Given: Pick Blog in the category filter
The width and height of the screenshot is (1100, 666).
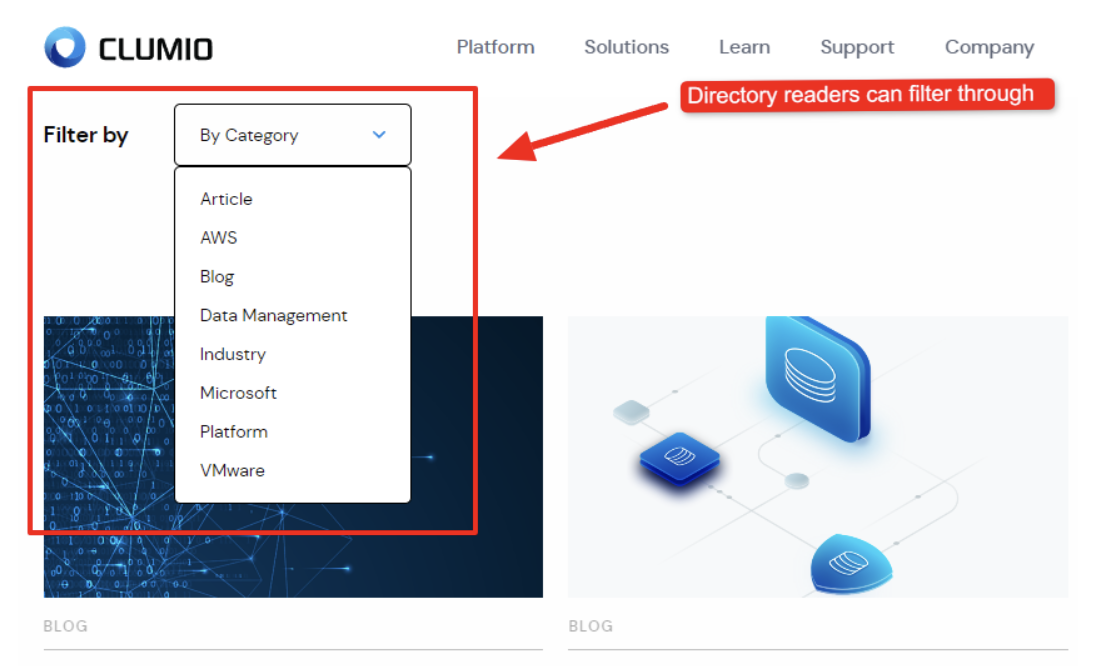Looking at the screenshot, I should pyautogui.click(x=217, y=277).
